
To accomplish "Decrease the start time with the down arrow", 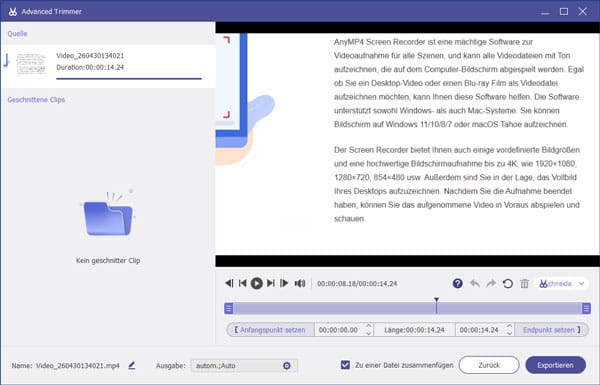I will click(x=368, y=333).
